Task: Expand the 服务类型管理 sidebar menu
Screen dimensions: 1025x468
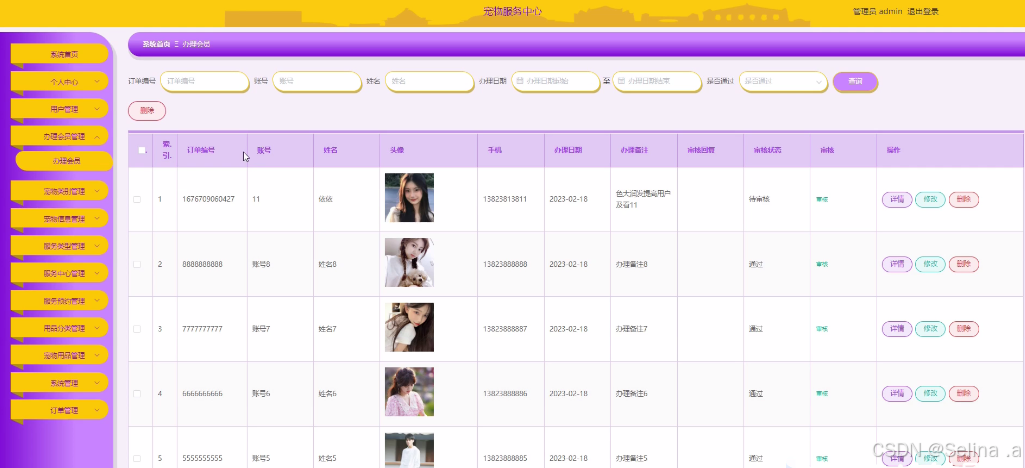Action: (59, 246)
